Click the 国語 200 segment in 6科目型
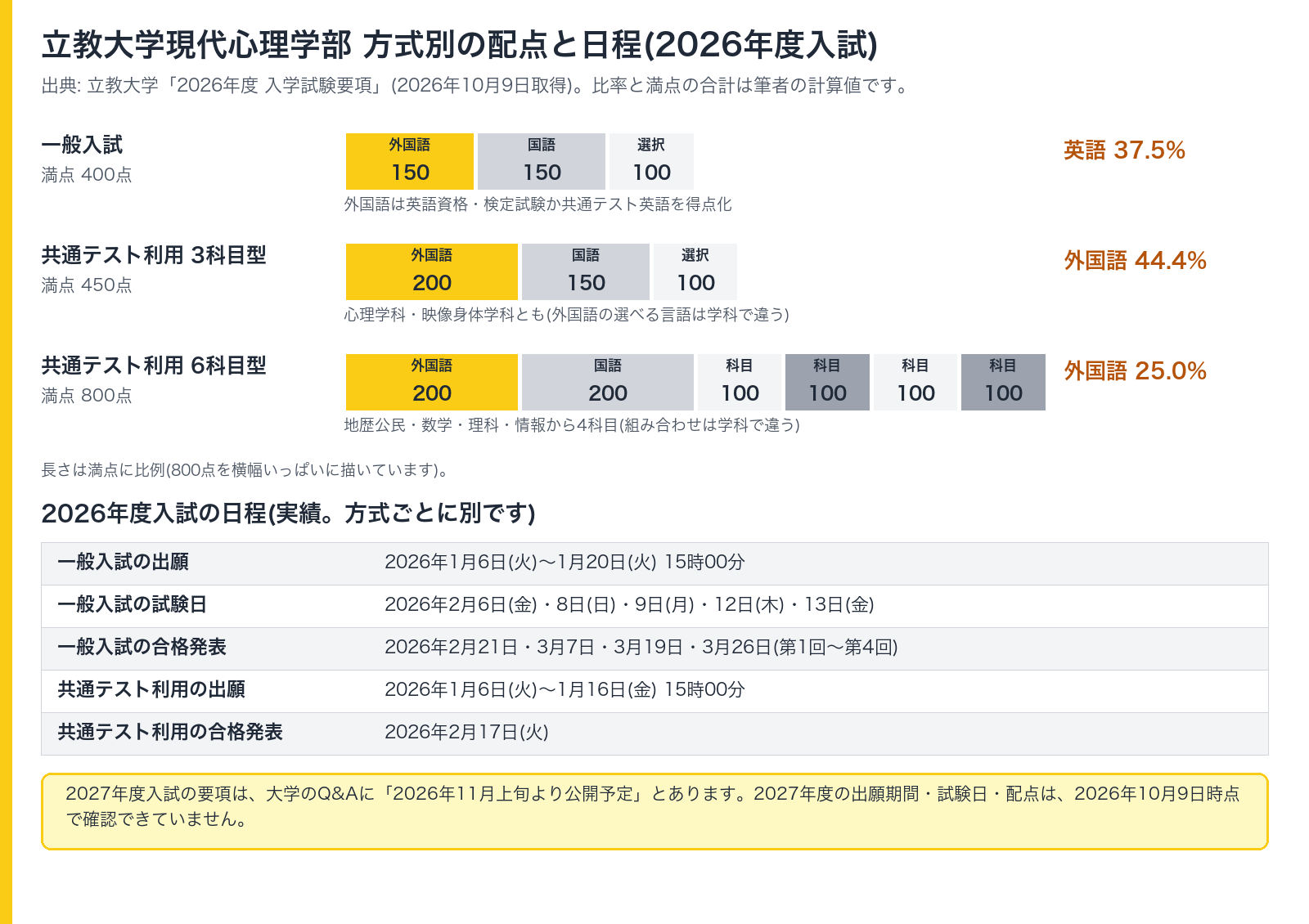 (608, 382)
